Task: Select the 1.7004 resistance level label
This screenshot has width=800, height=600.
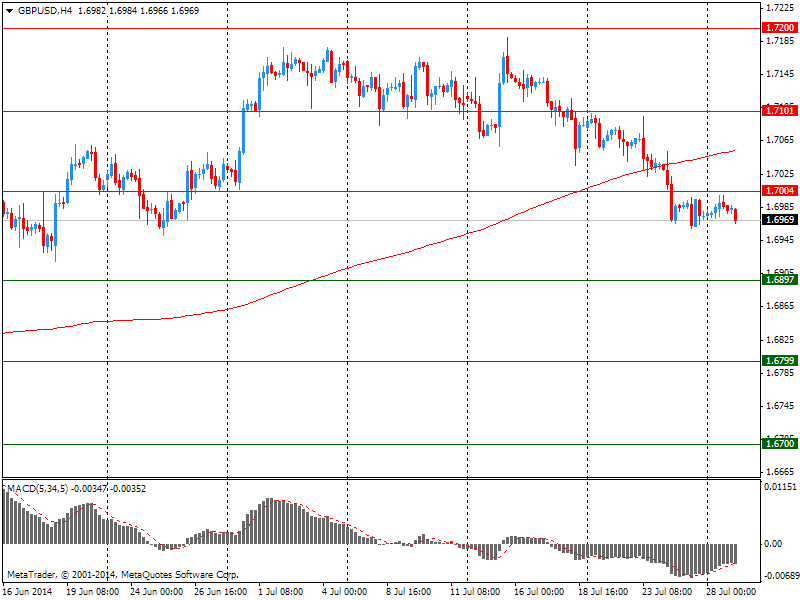Action: click(x=780, y=191)
